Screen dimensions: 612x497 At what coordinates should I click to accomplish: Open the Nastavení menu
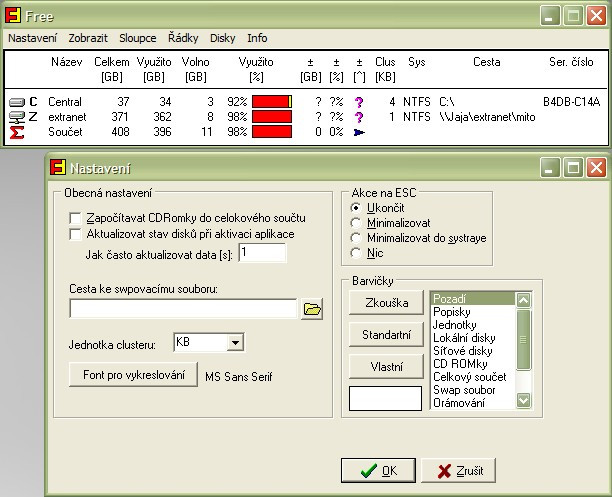(x=32, y=38)
